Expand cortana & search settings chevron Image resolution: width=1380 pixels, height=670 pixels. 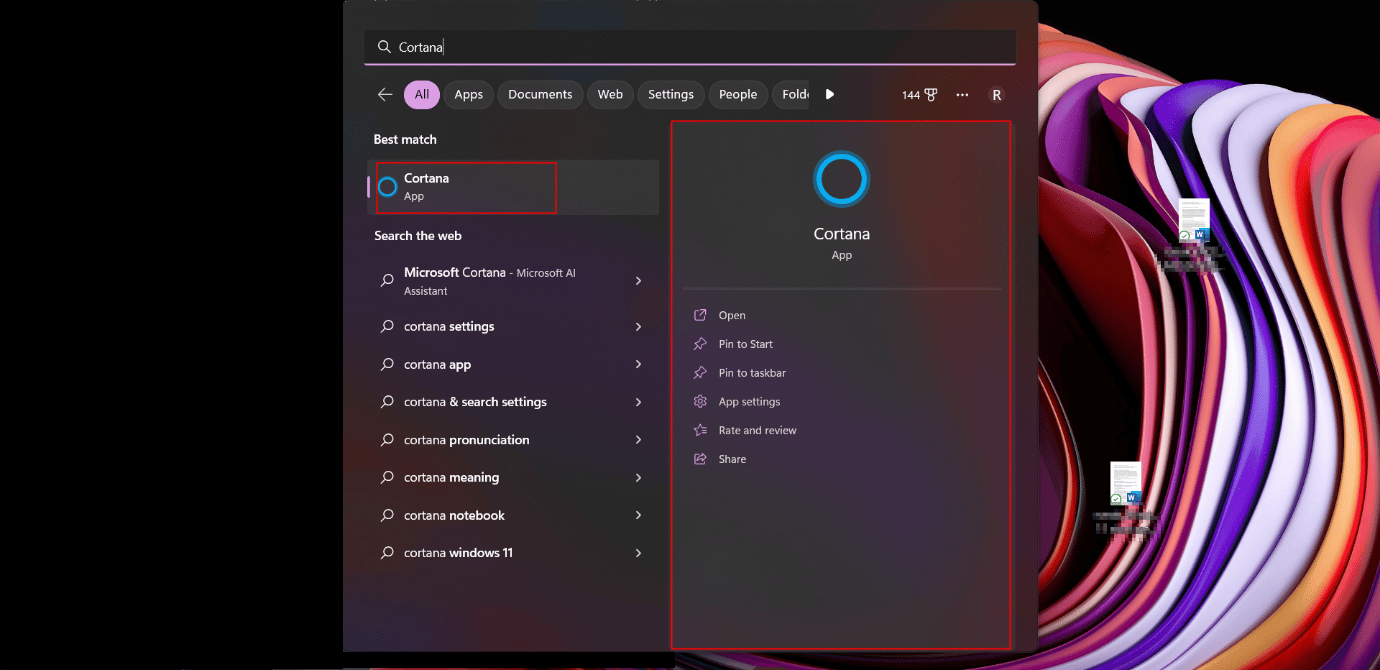(638, 402)
